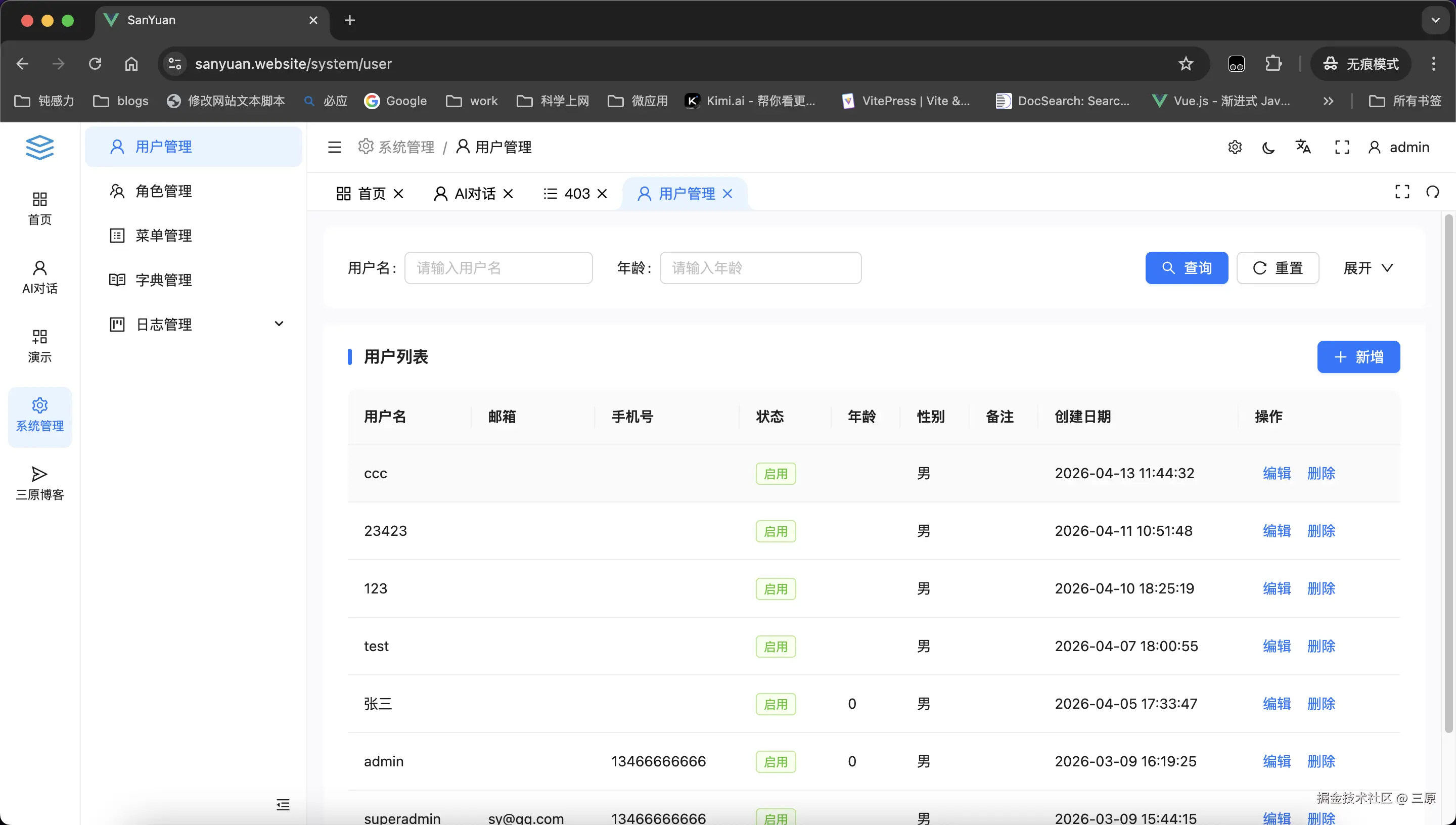Select AI对话 in the left sidebar

(x=39, y=277)
